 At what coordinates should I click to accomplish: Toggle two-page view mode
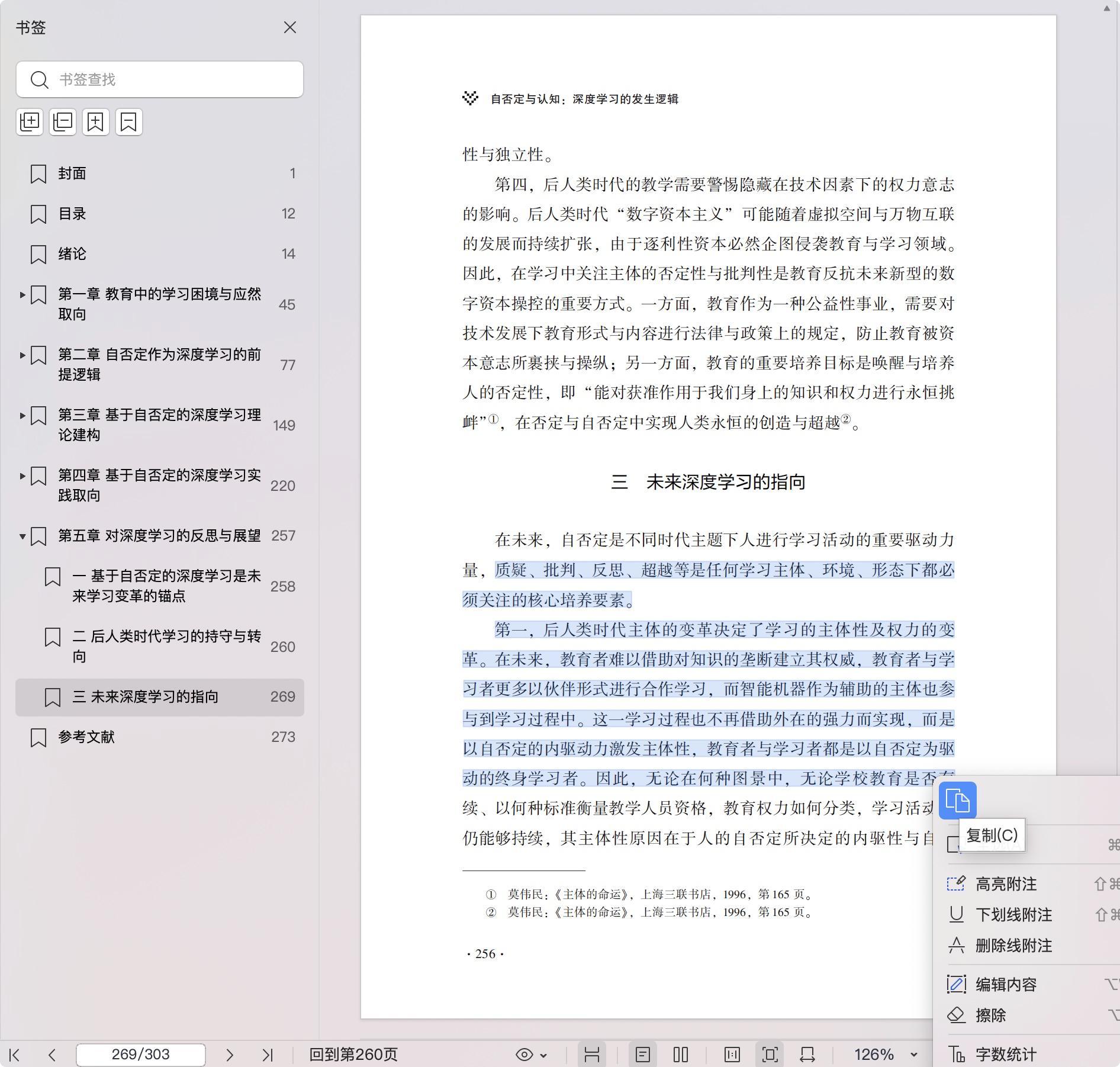coord(681,1055)
